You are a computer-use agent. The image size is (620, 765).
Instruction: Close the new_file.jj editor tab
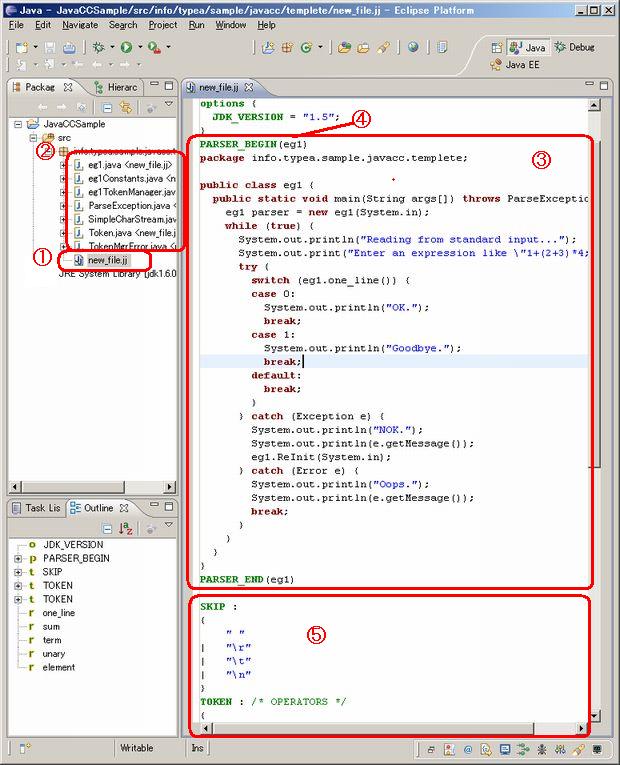[x=250, y=88]
